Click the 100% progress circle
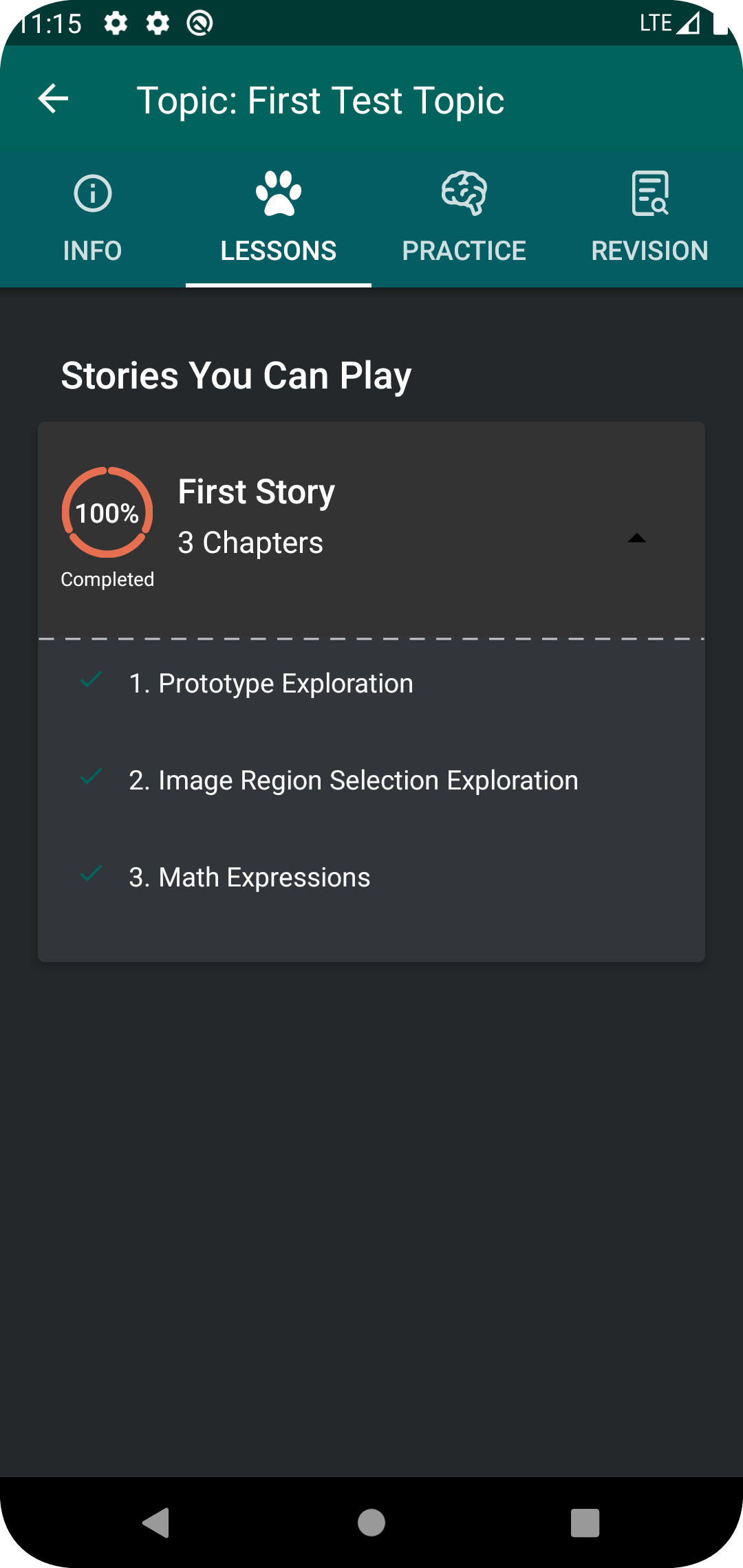 [x=107, y=512]
